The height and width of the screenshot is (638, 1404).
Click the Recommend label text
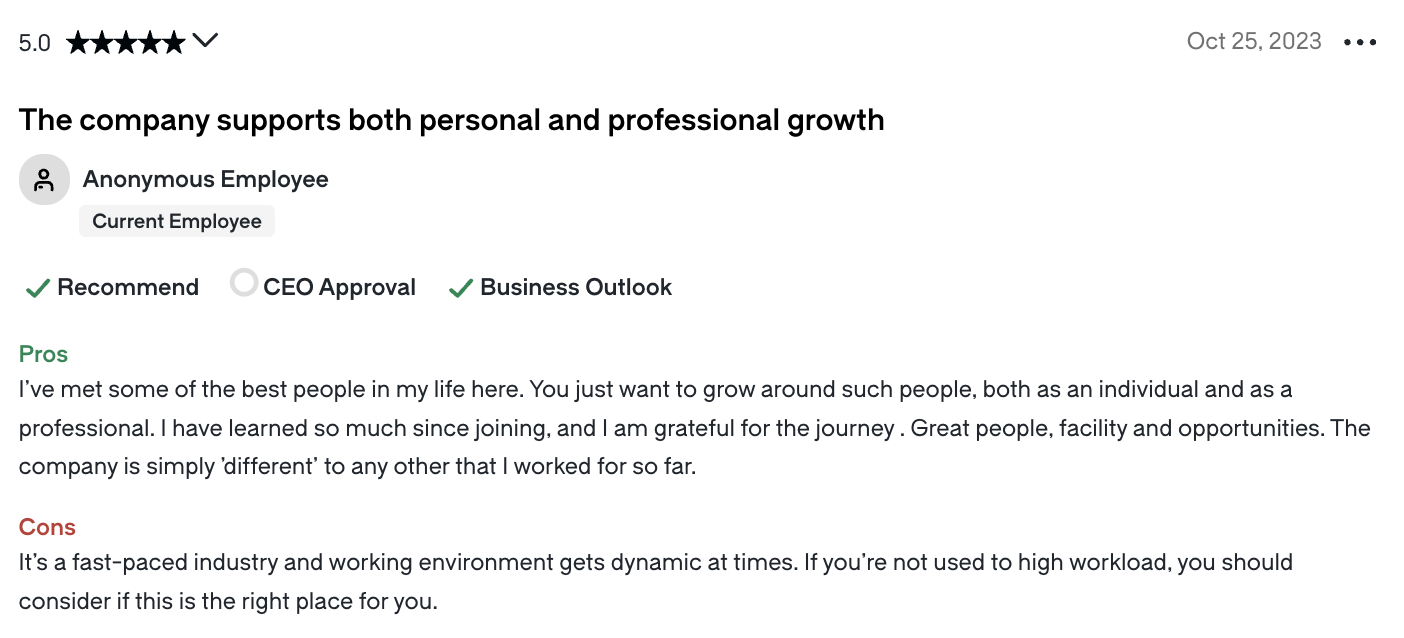pos(128,287)
